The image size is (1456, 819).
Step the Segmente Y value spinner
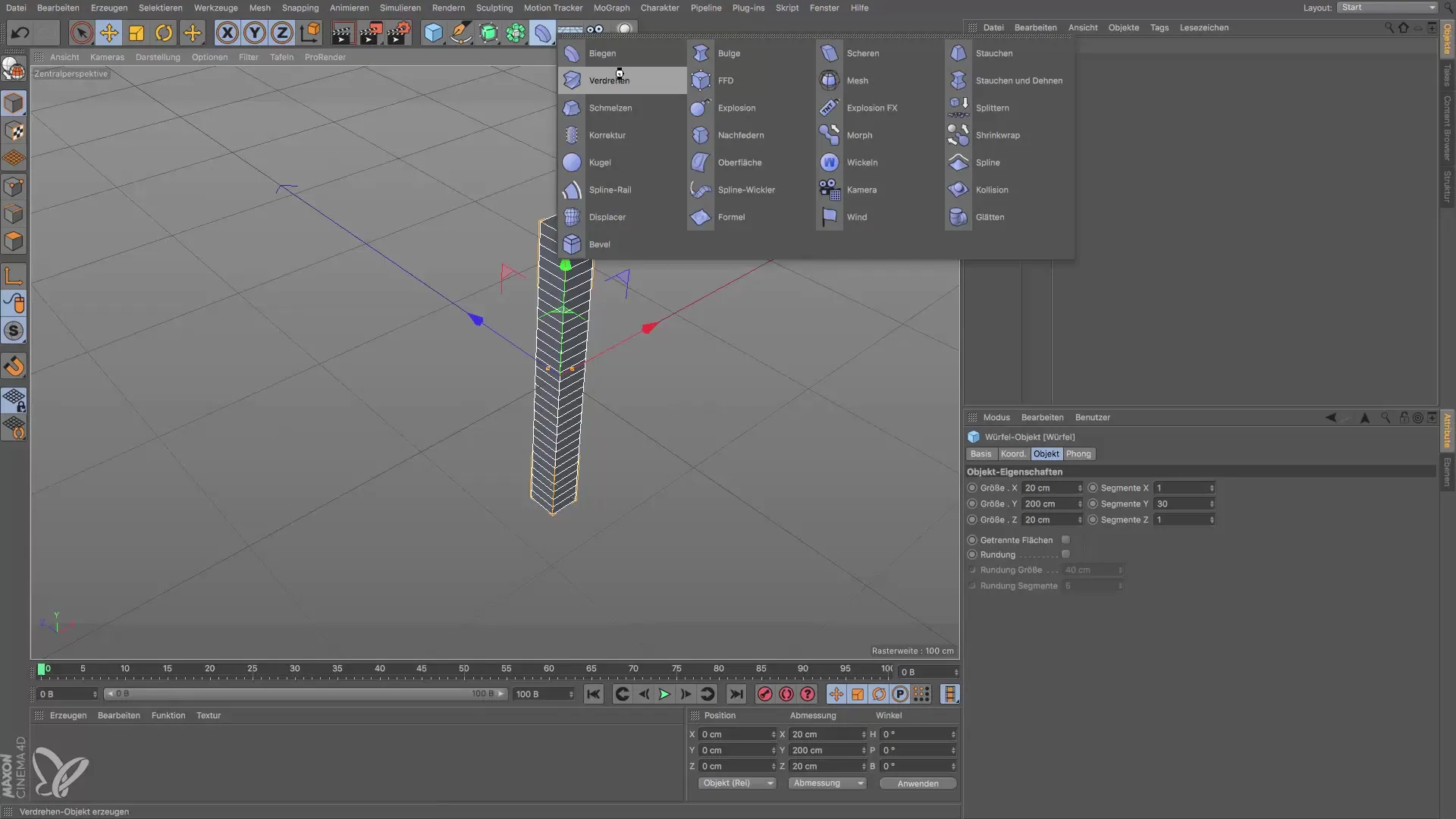[1211, 504]
